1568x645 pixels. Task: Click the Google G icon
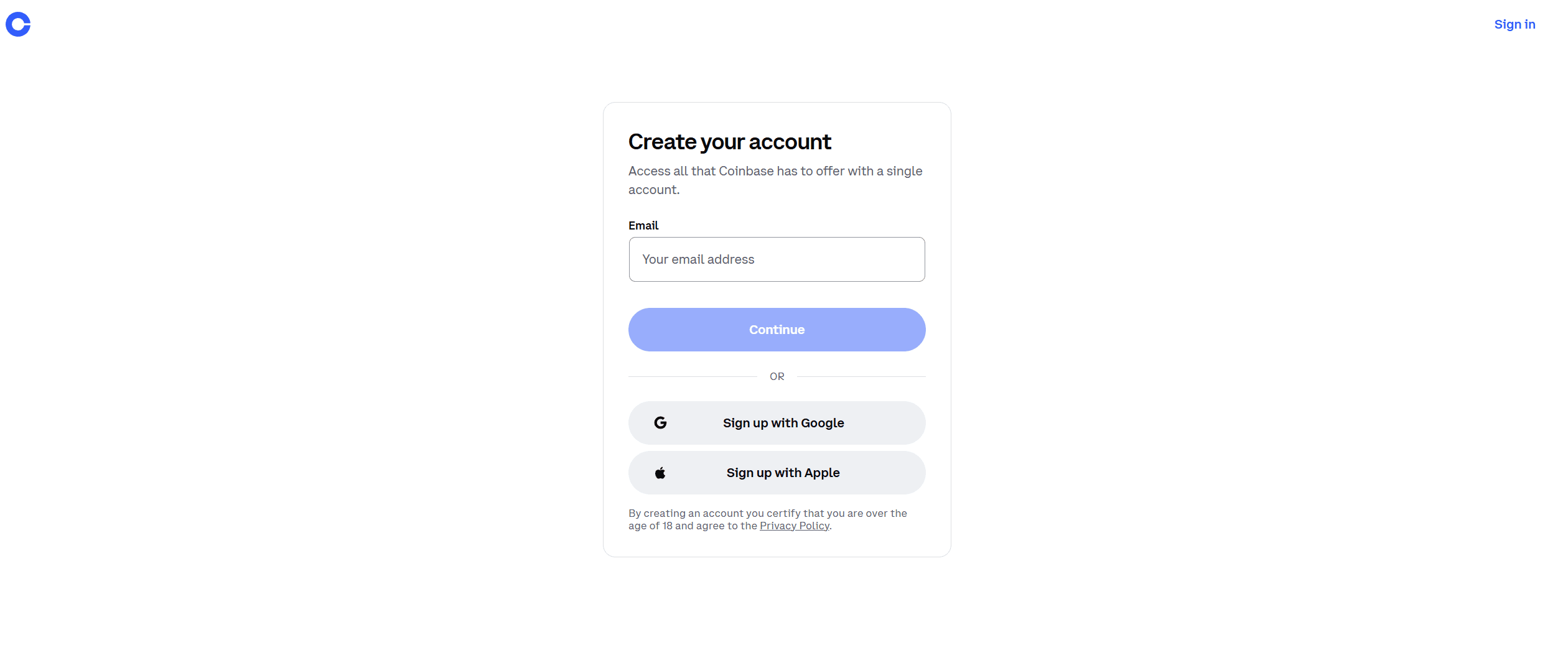[x=660, y=423]
